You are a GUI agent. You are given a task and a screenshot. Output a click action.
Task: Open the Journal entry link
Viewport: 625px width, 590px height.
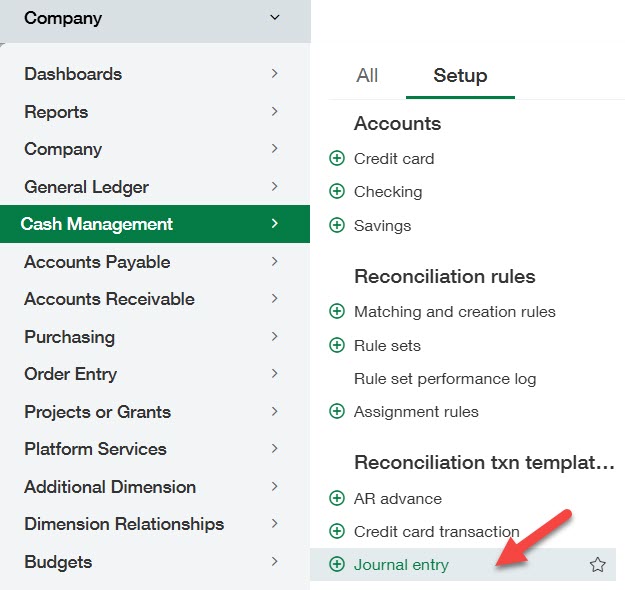coord(401,565)
